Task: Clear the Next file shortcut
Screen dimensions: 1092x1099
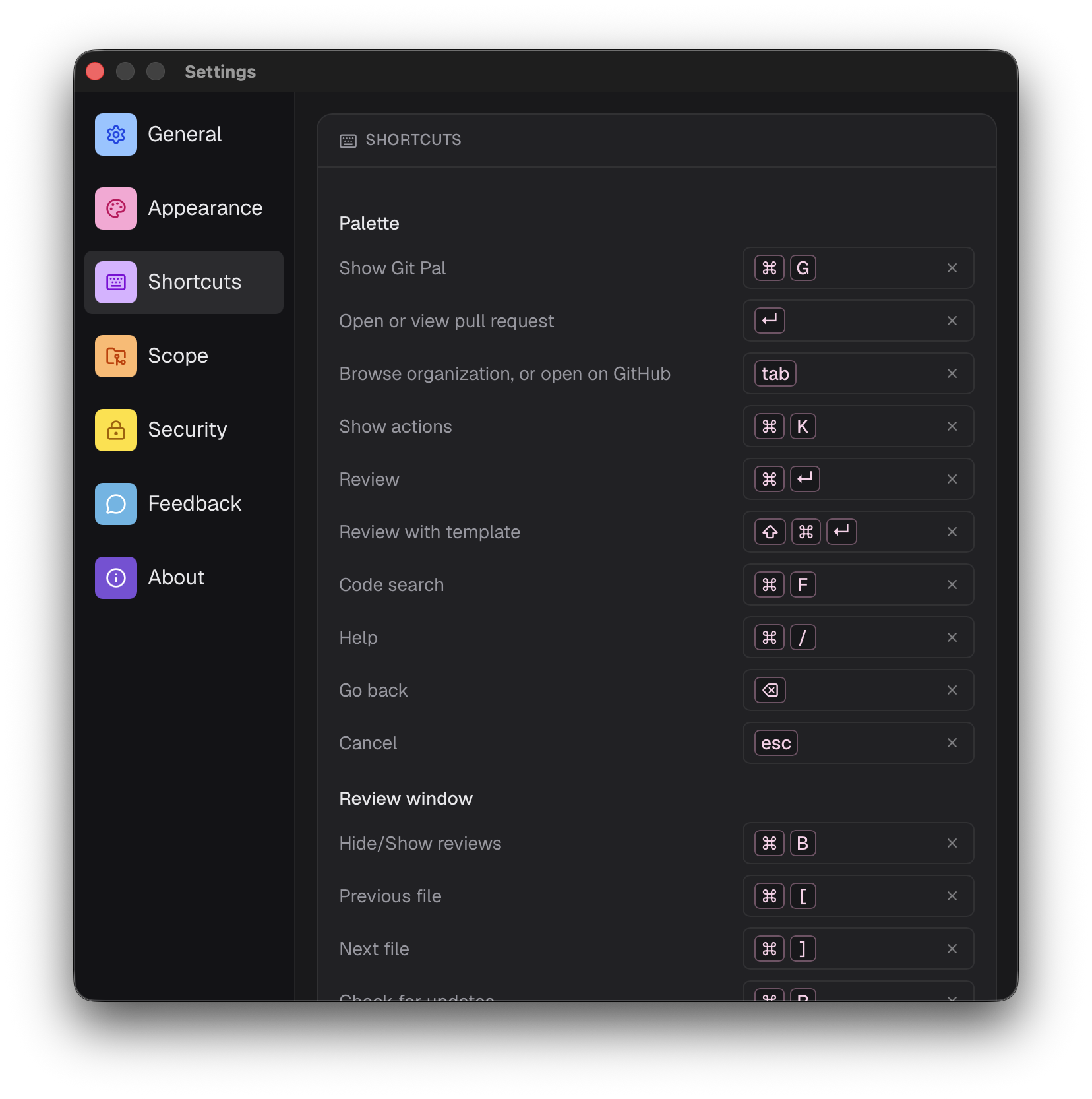Action: [952, 949]
